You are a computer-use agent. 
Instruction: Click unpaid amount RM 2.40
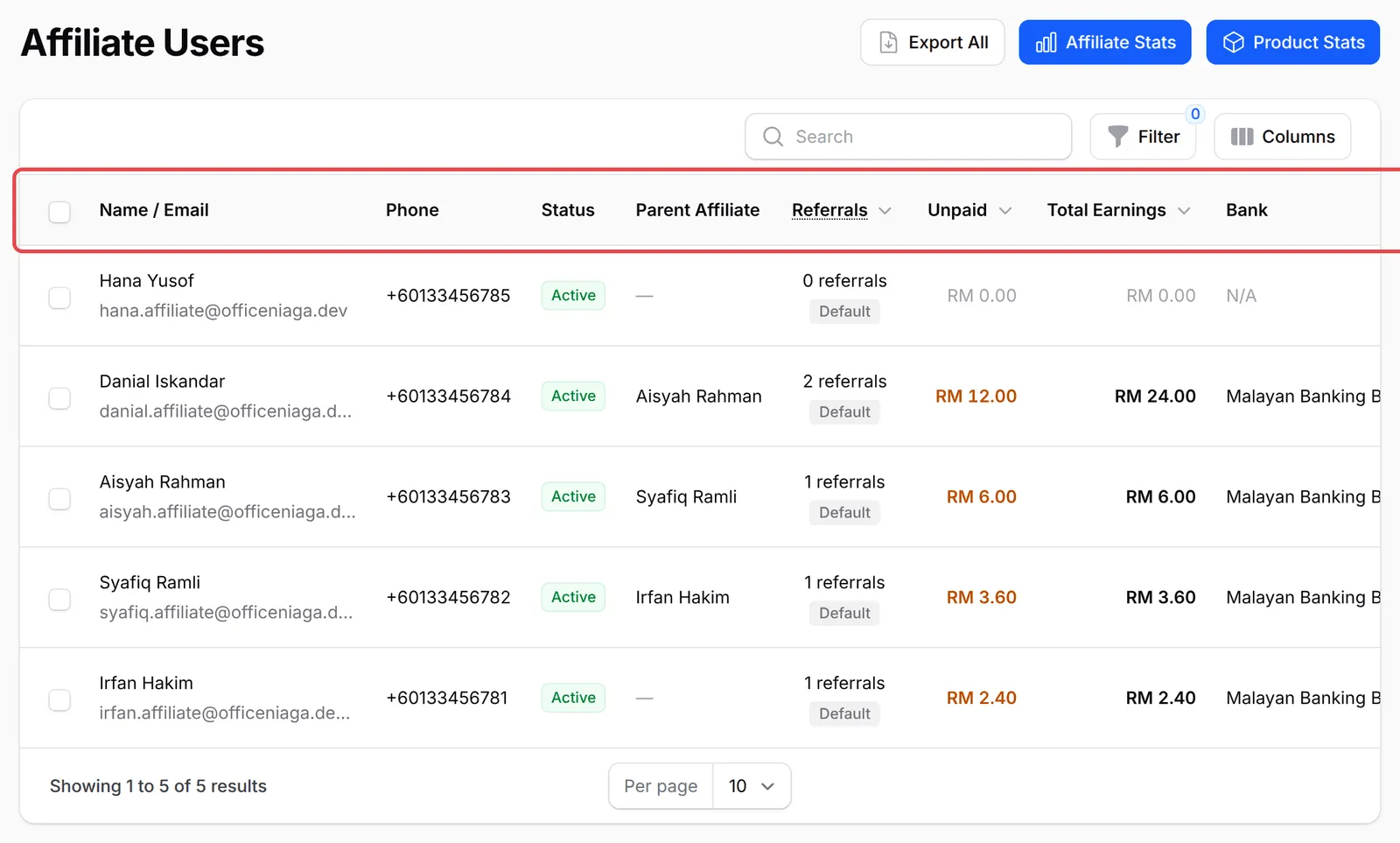click(981, 699)
